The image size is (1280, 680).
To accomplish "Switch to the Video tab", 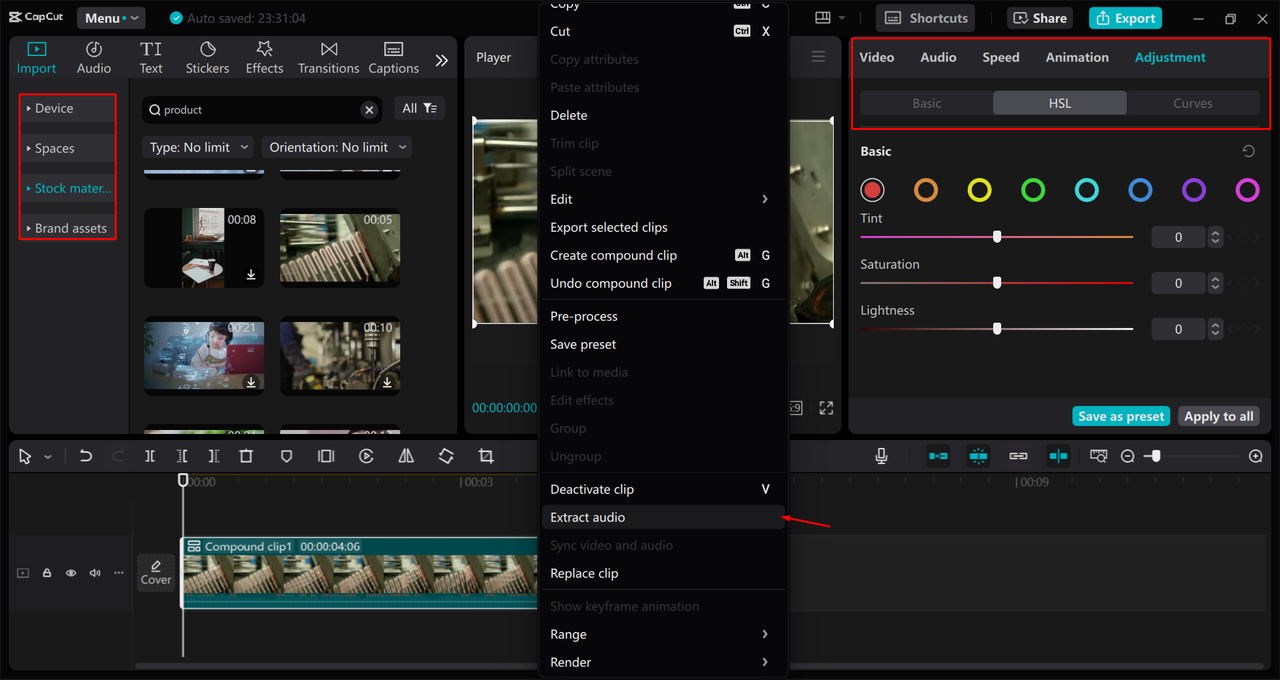I will 877,57.
